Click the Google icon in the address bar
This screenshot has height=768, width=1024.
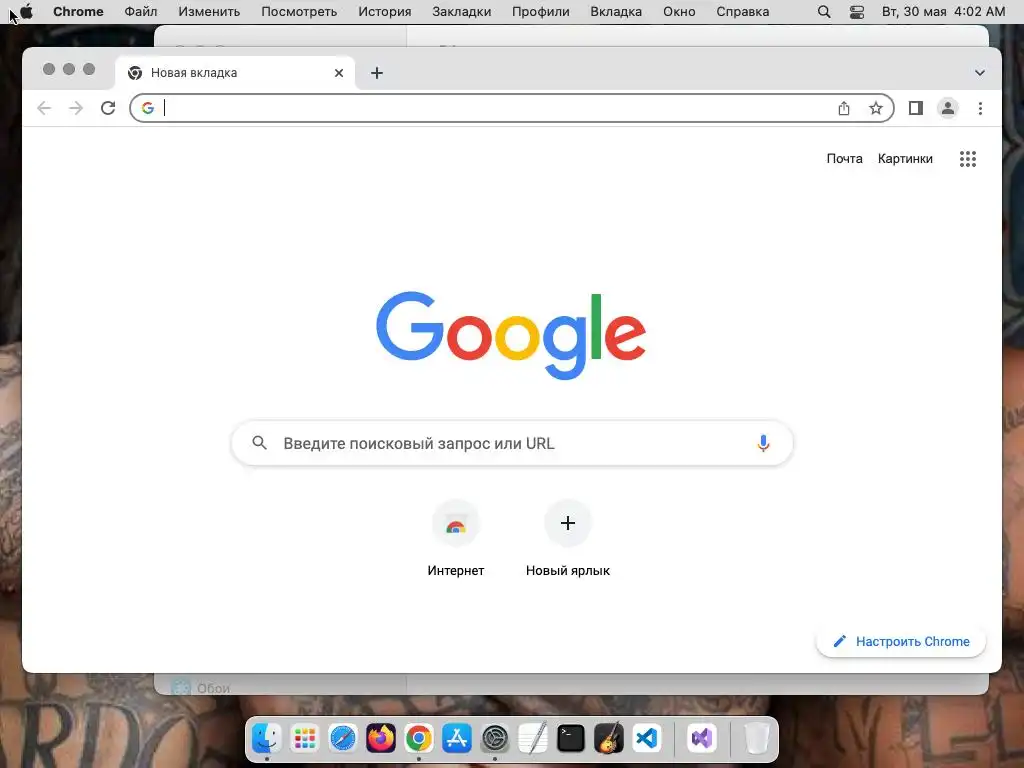coord(148,108)
